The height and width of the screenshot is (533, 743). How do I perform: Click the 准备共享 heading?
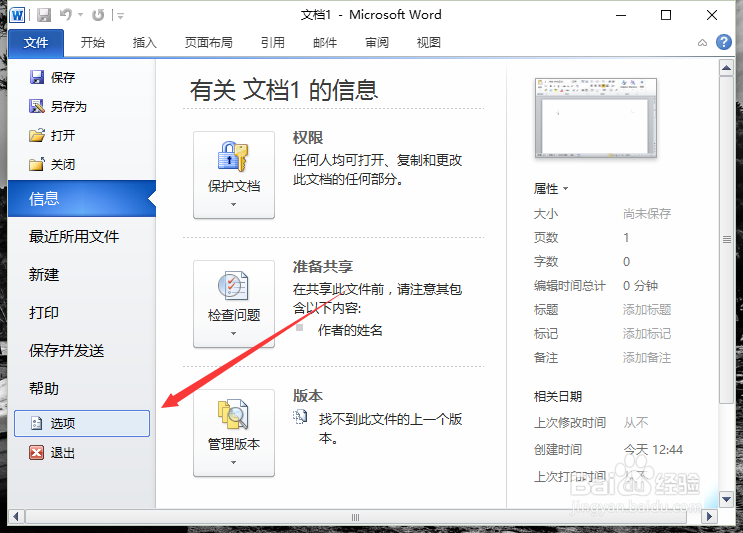click(323, 267)
